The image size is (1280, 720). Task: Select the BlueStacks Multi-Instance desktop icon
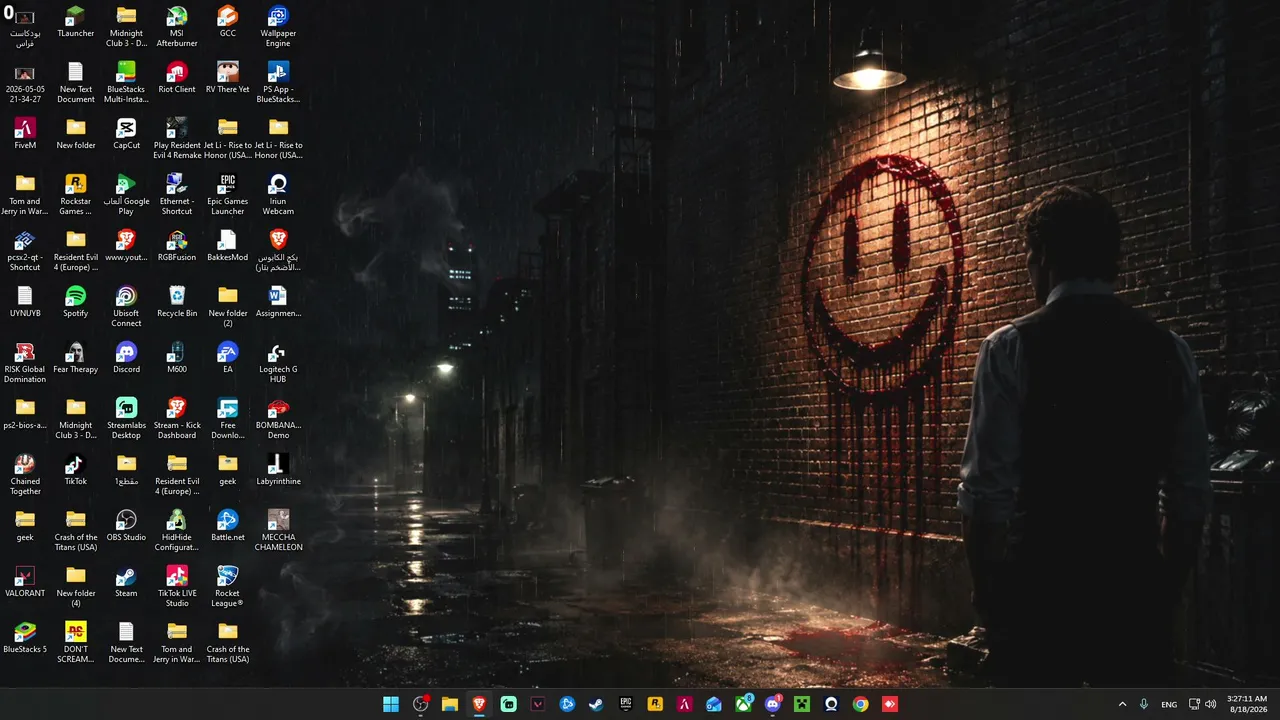point(126,83)
